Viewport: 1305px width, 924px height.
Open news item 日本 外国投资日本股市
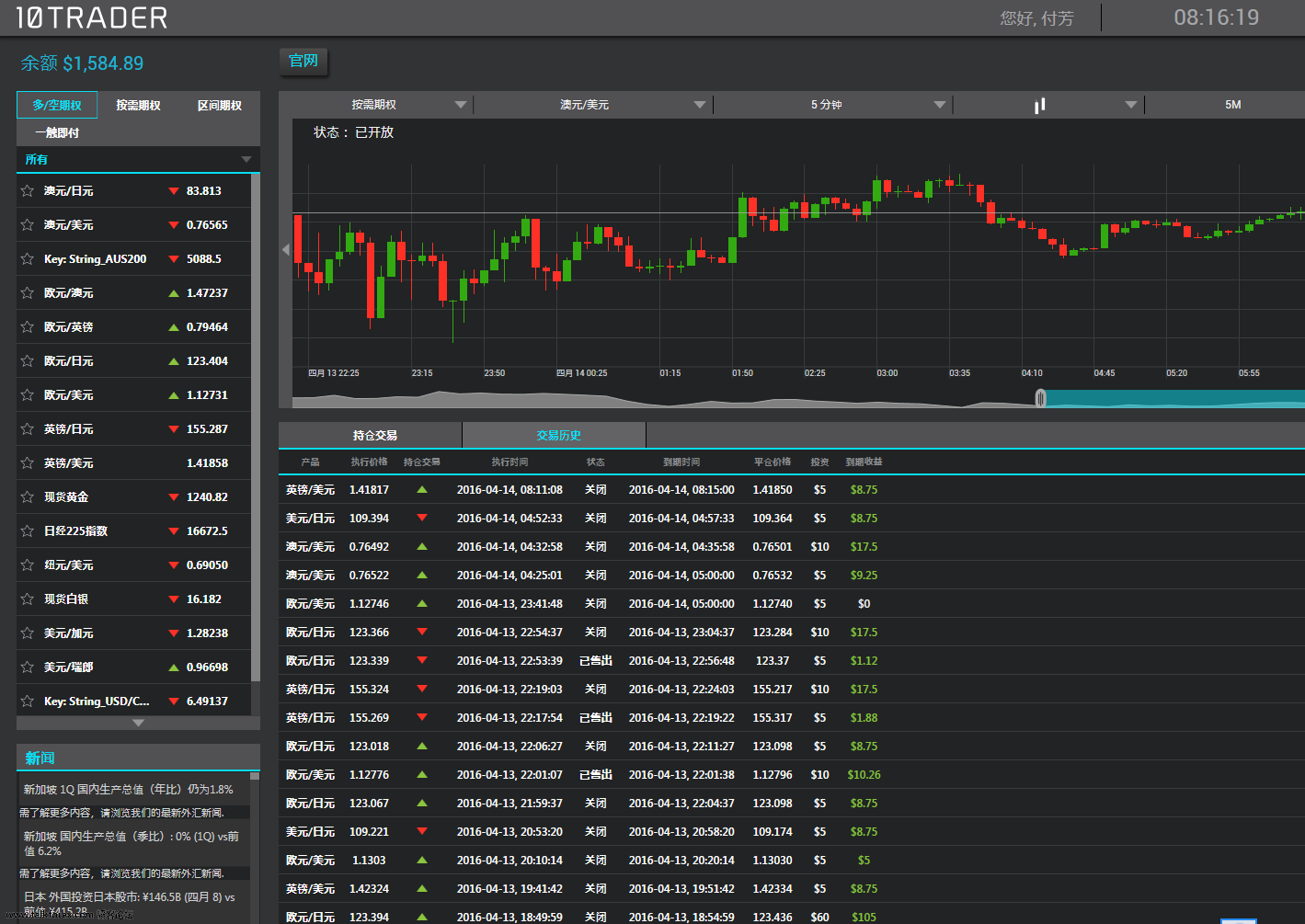[x=129, y=904]
